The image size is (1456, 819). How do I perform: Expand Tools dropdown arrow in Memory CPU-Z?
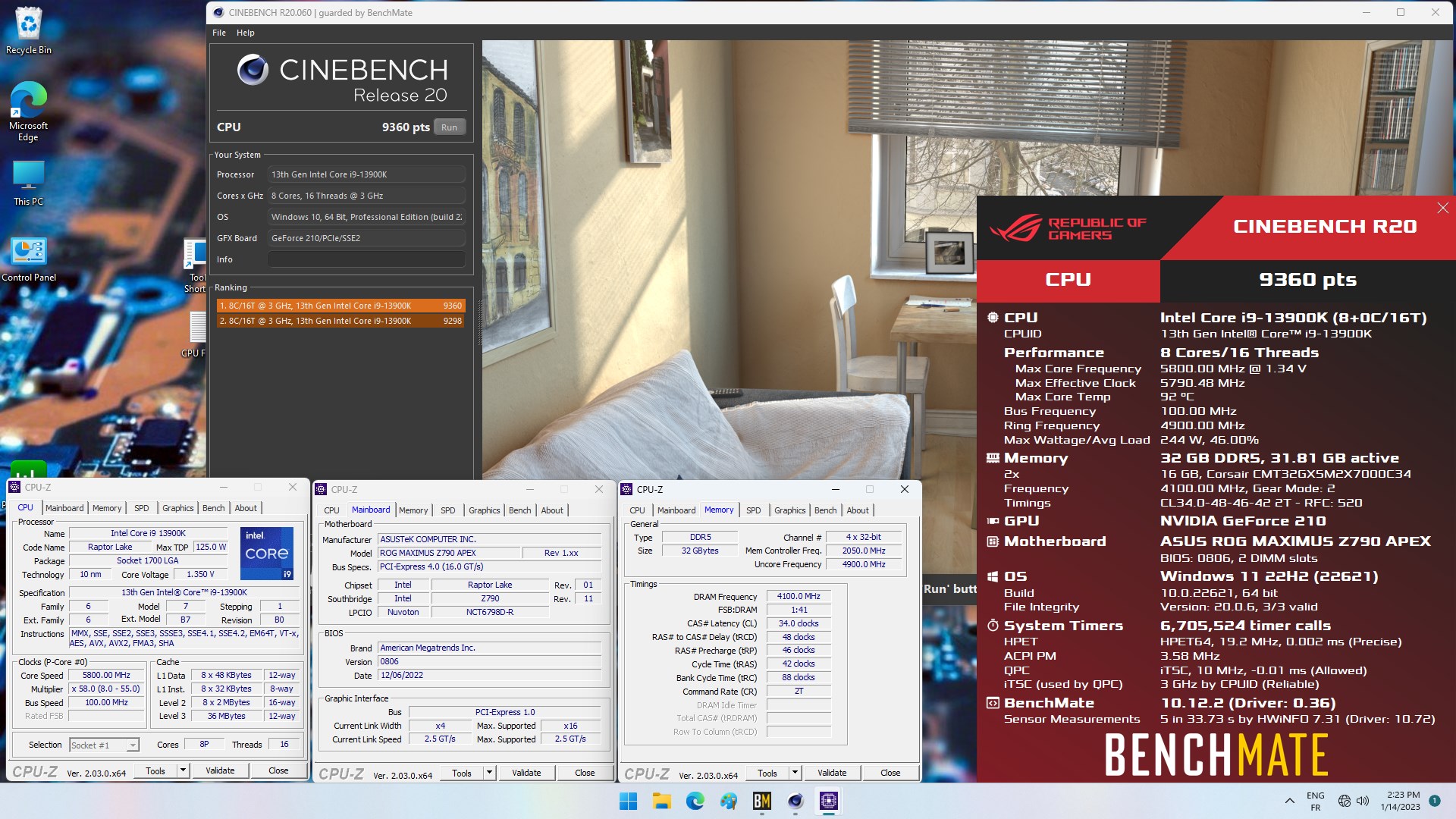click(795, 773)
